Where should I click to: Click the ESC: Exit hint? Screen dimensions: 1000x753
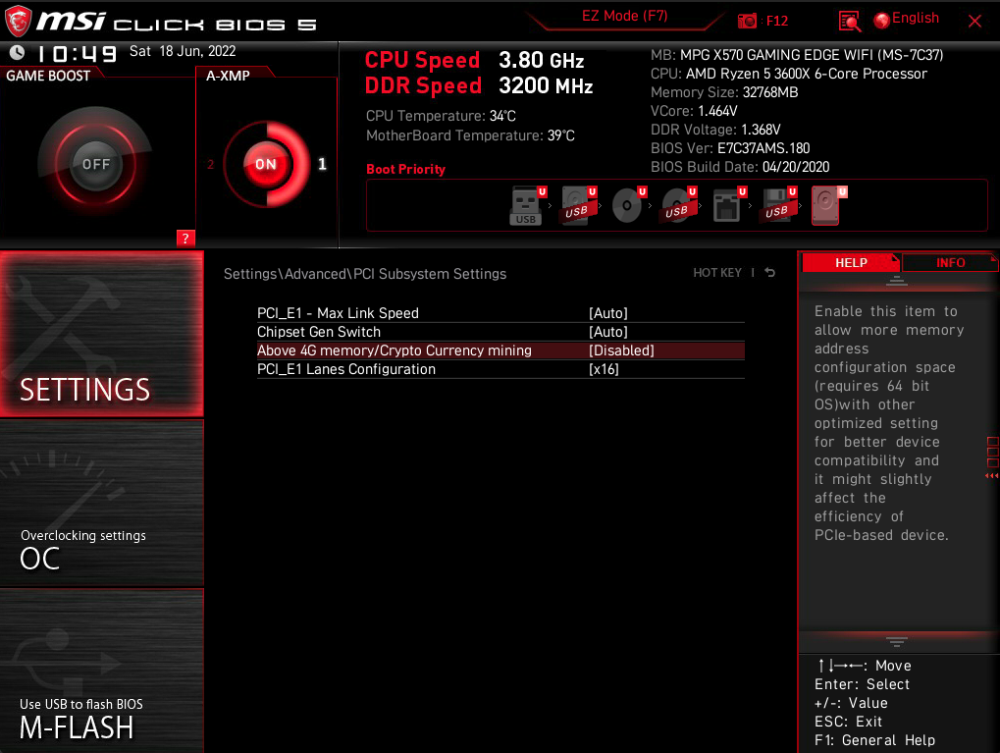pyautogui.click(x=848, y=722)
